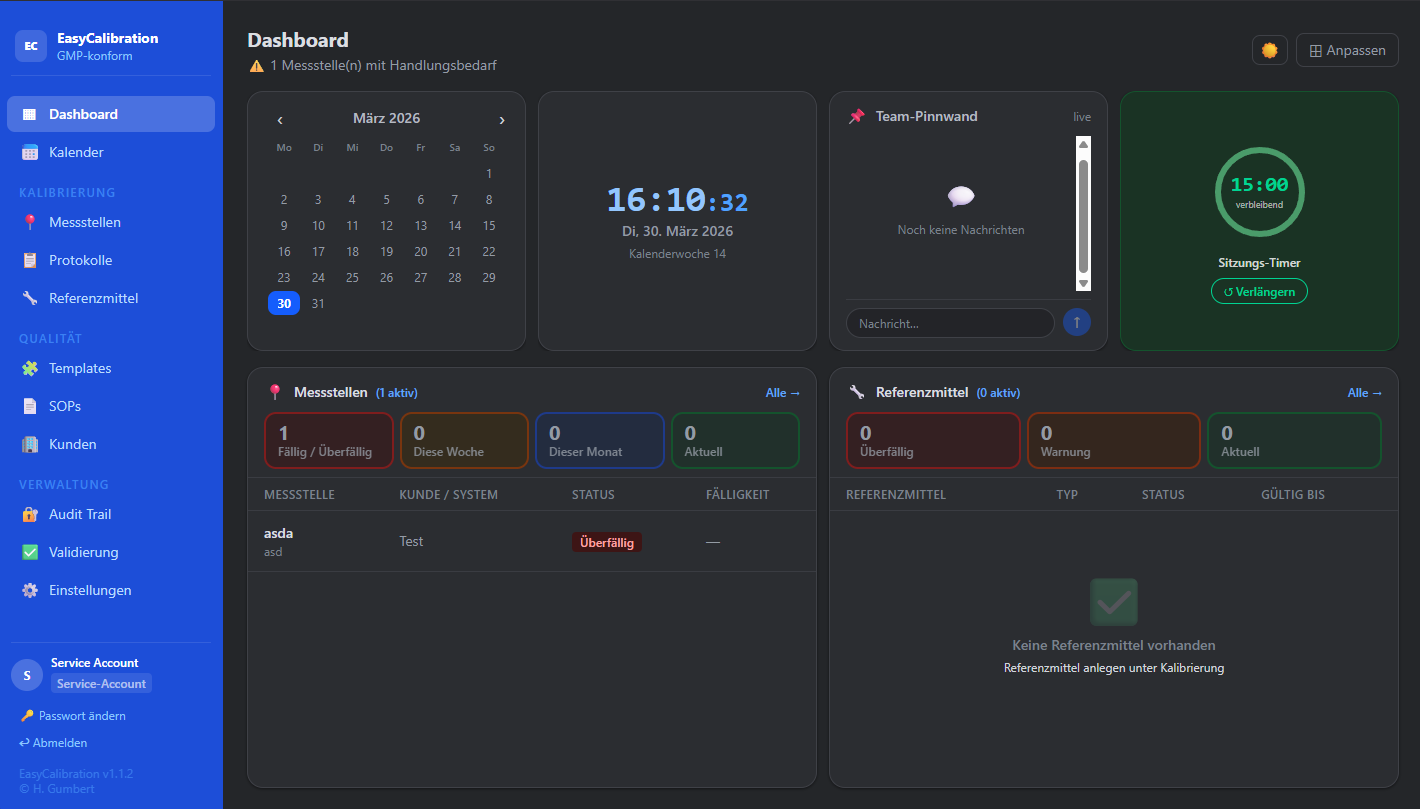Click the Audit Trail lock icon

(x=30, y=514)
